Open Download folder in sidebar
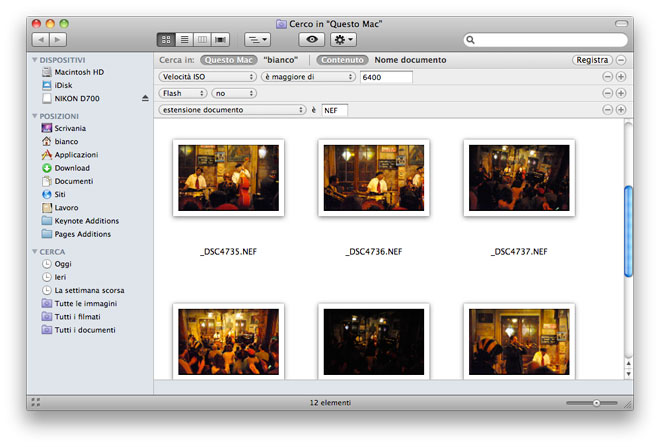Viewport: 660px width, 447px height. coord(72,168)
